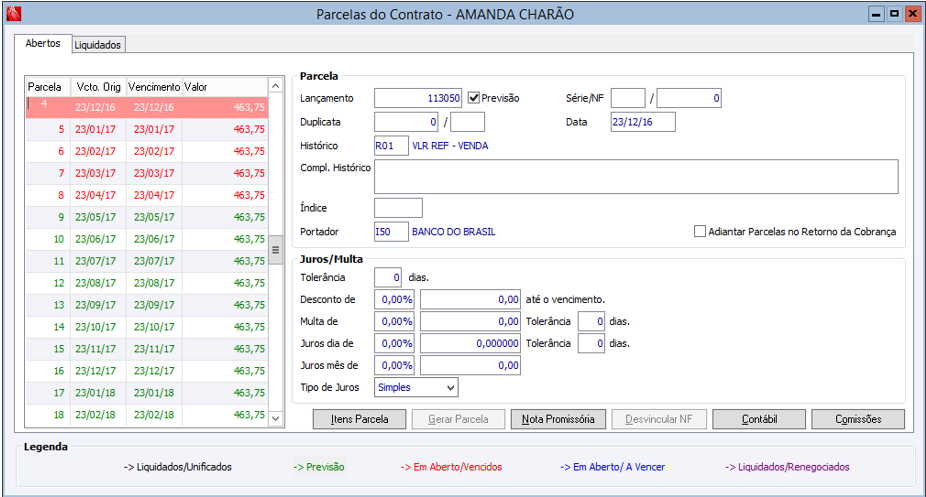Select the Abertos tab
The width and height of the screenshot is (926, 497).
tap(43, 43)
